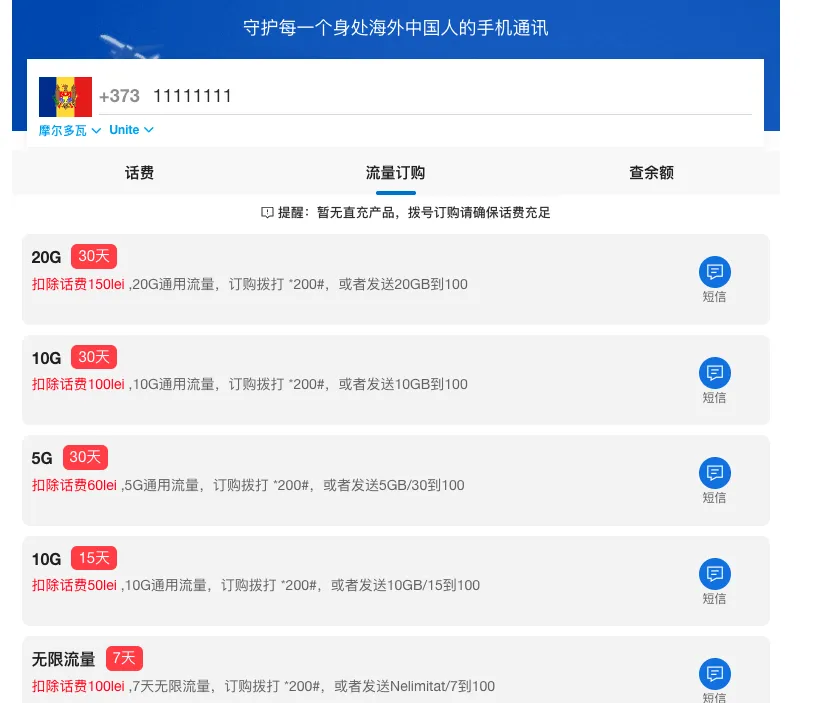Click the header slogan 守护每一个身处海外中国人的手机通讯
The width and height of the screenshot is (817, 703).
(395, 28)
